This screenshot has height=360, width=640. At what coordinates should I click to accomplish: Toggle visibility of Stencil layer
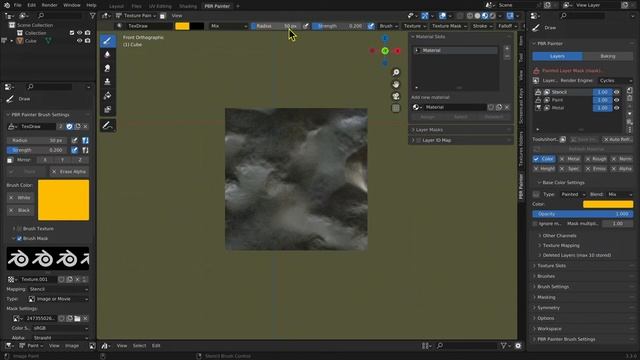coord(617,92)
